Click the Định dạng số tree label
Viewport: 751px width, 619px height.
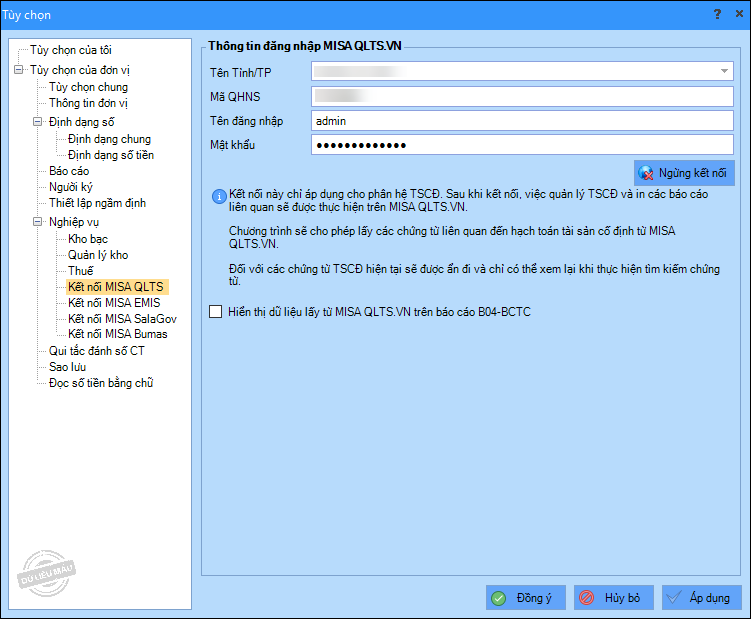[x=81, y=122]
